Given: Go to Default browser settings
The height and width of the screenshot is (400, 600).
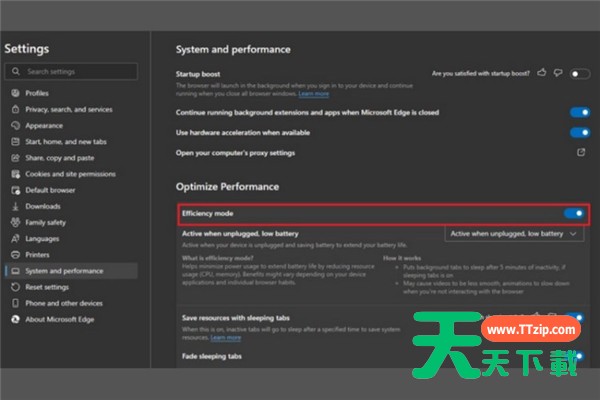Looking at the screenshot, I should tap(50, 190).
